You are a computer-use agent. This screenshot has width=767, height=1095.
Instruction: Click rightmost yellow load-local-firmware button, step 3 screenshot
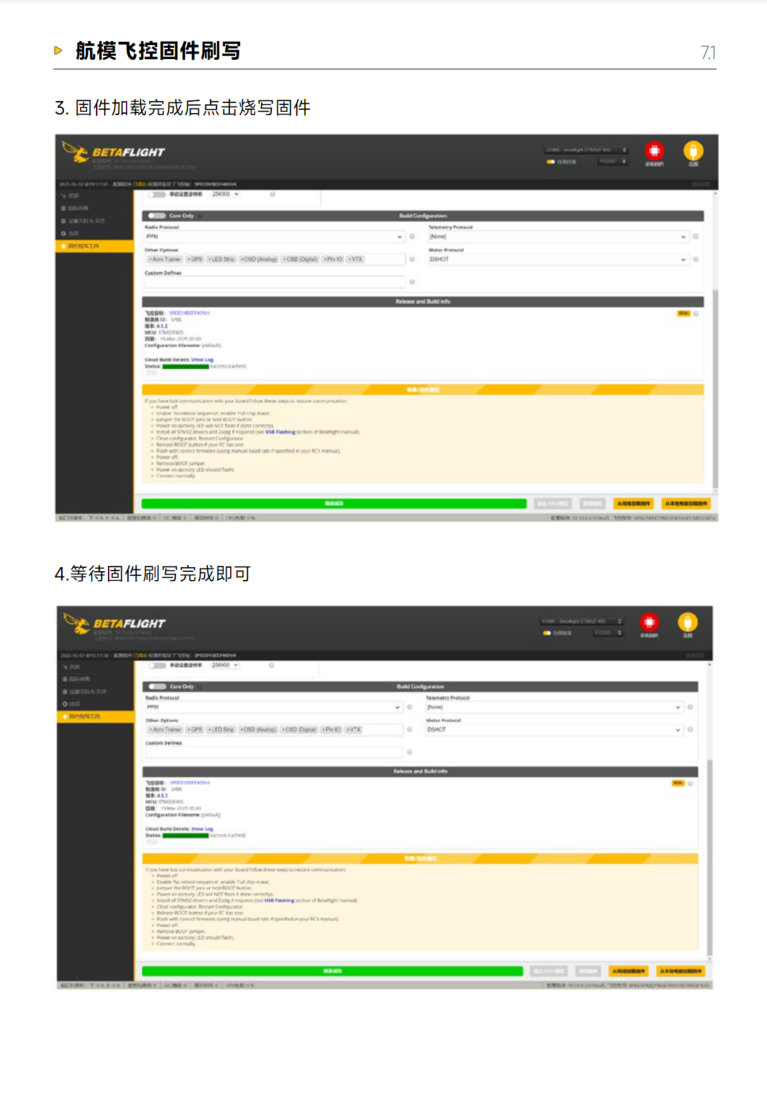click(x=686, y=504)
